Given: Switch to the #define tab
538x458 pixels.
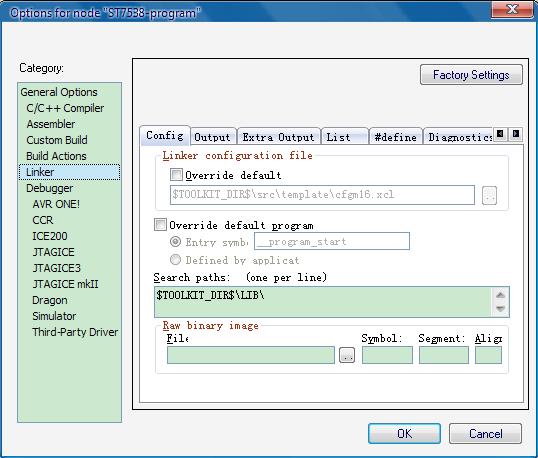Looking at the screenshot, I should click(395, 137).
